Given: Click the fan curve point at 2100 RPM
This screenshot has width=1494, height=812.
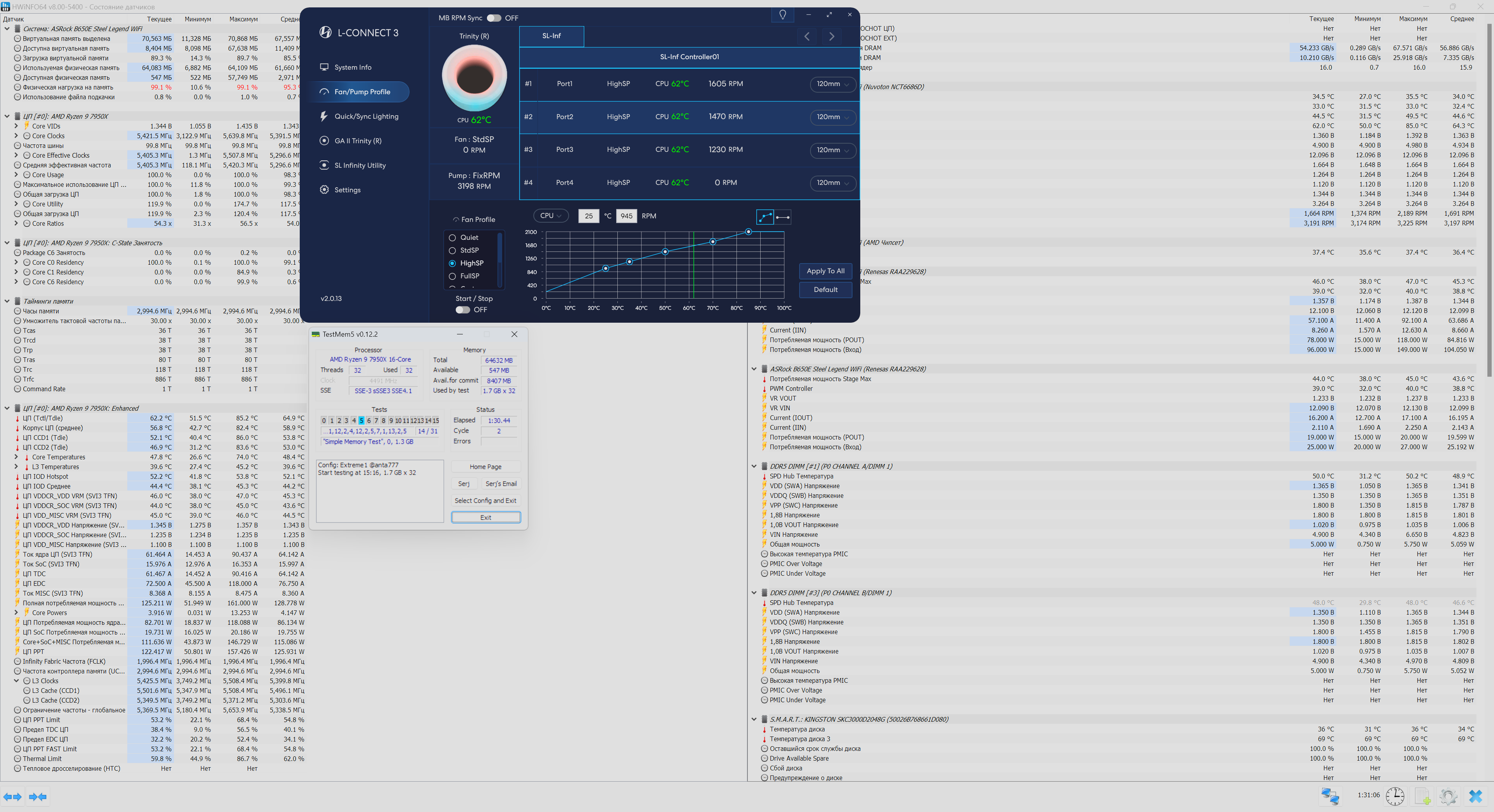Looking at the screenshot, I should coord(748,232).
